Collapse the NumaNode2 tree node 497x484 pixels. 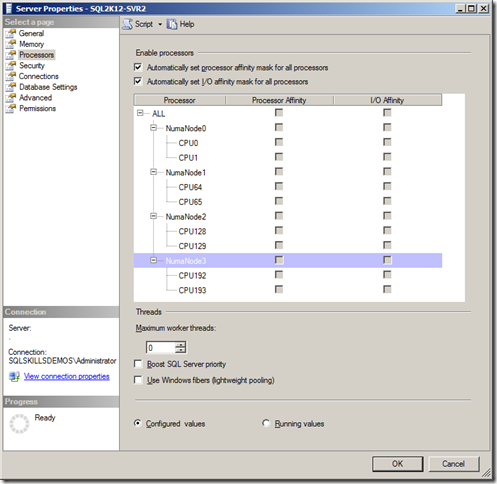click(153, 216)
